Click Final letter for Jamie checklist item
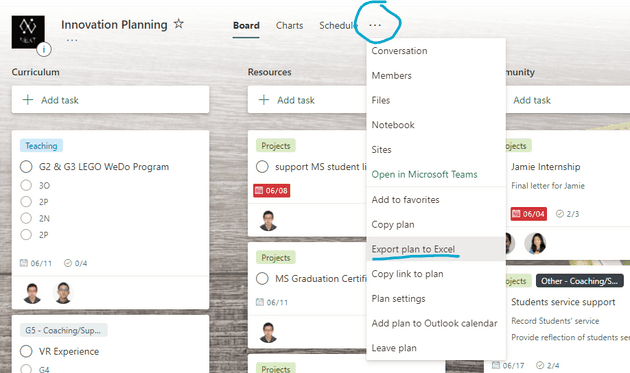 click(x=548, y=186)
